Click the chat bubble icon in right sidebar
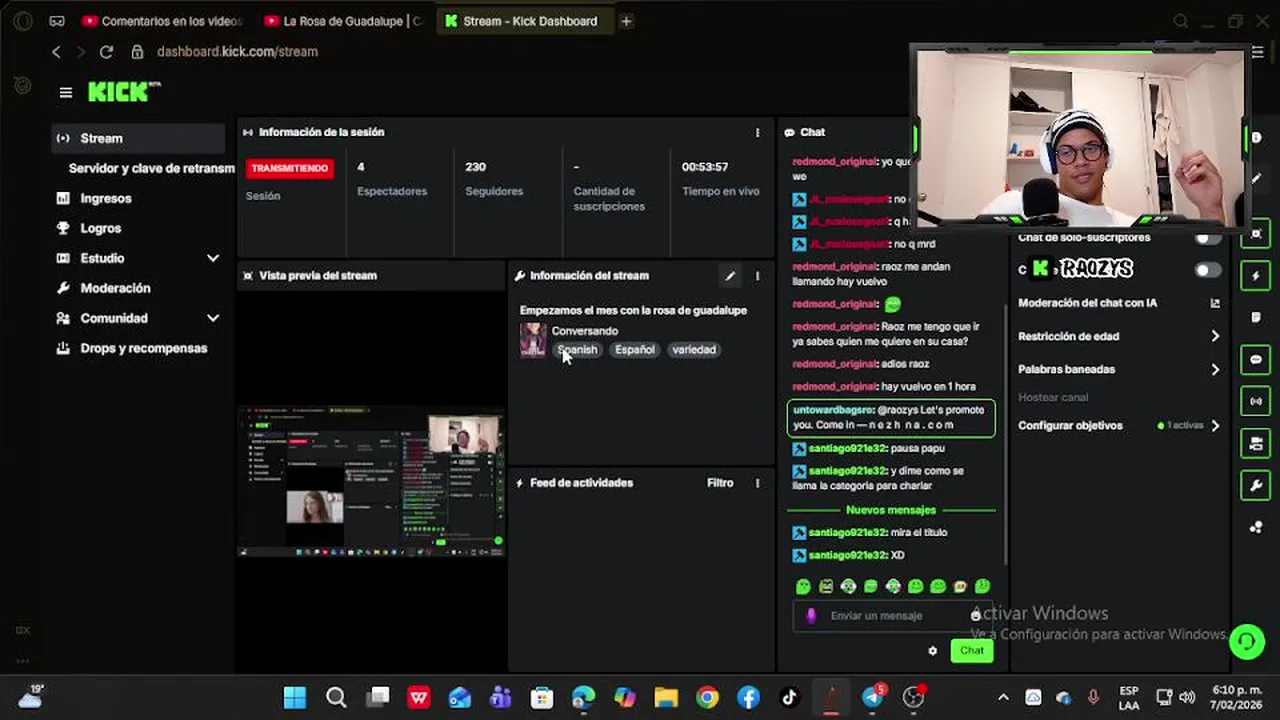This screenshot has width=1280, height=720. [1256, 360]
